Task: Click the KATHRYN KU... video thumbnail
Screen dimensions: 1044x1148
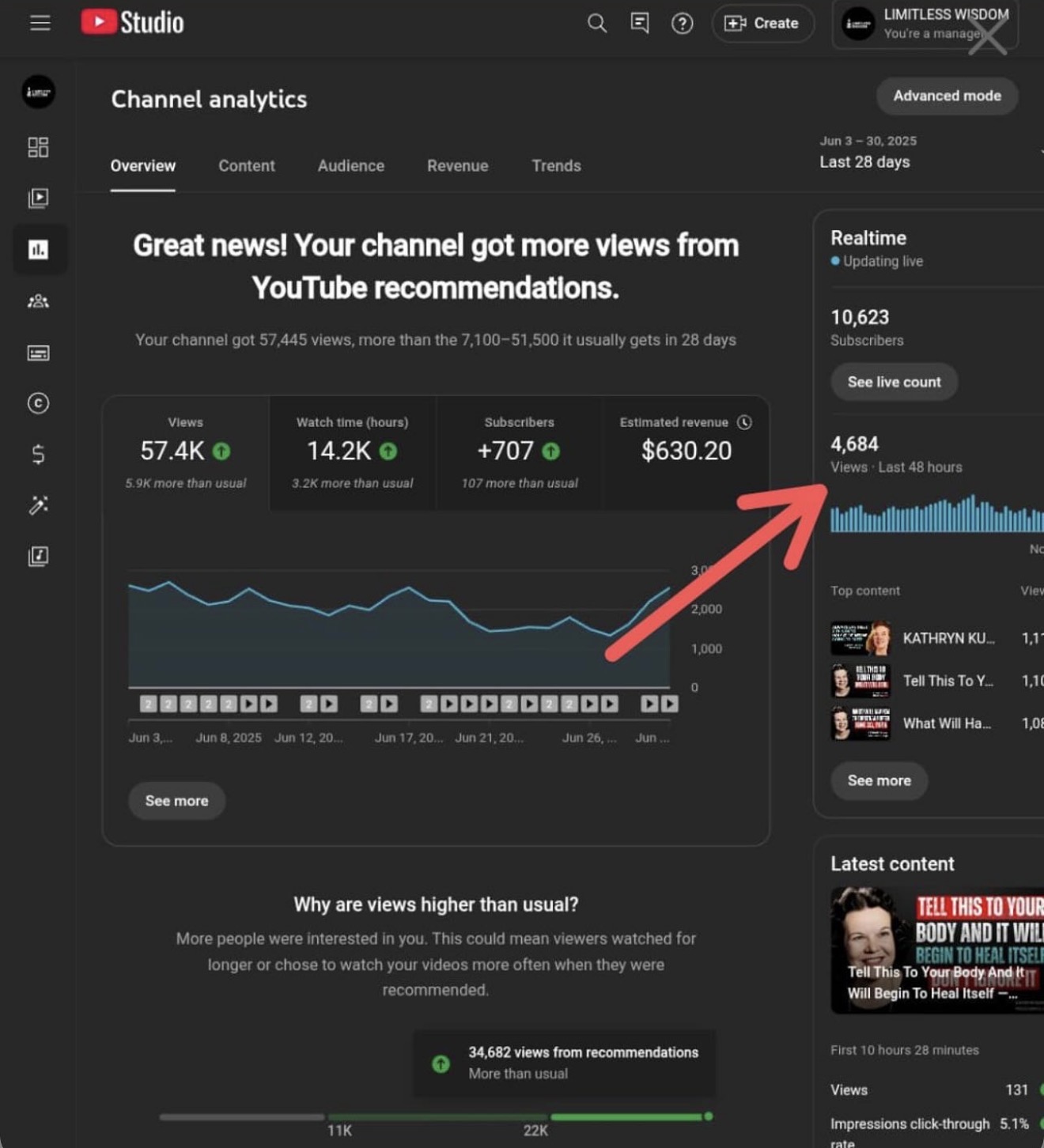Action: tap(861, 638)
